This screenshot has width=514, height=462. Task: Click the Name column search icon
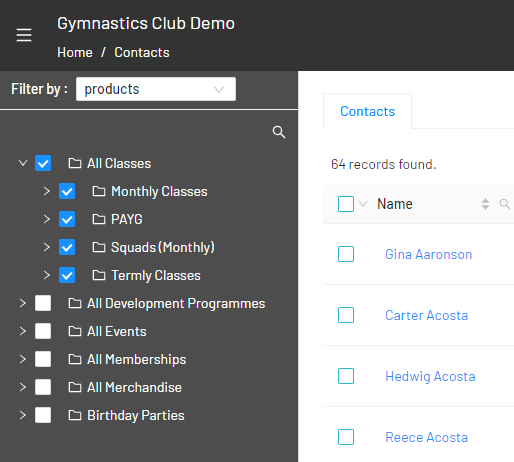(x=505, y=204)
